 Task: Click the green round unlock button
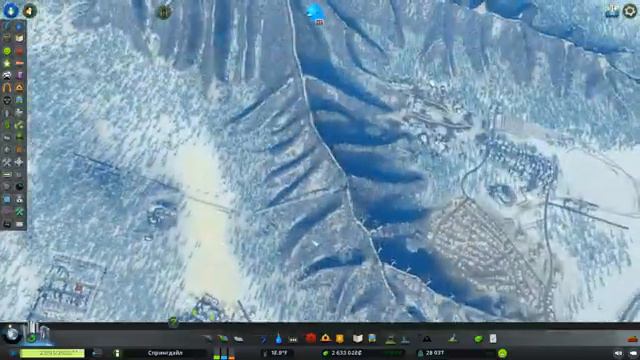(31, 338)
